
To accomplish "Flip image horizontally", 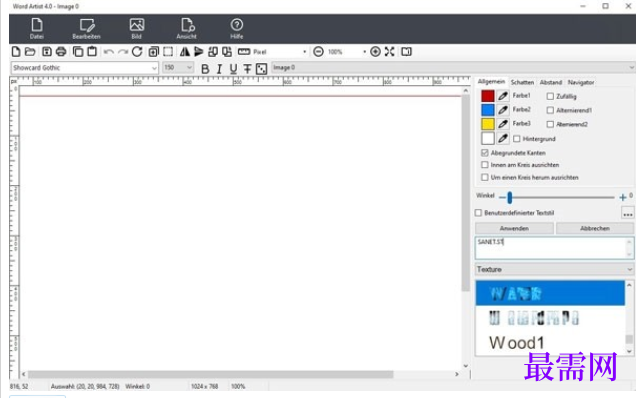I will tap(185, 52).
